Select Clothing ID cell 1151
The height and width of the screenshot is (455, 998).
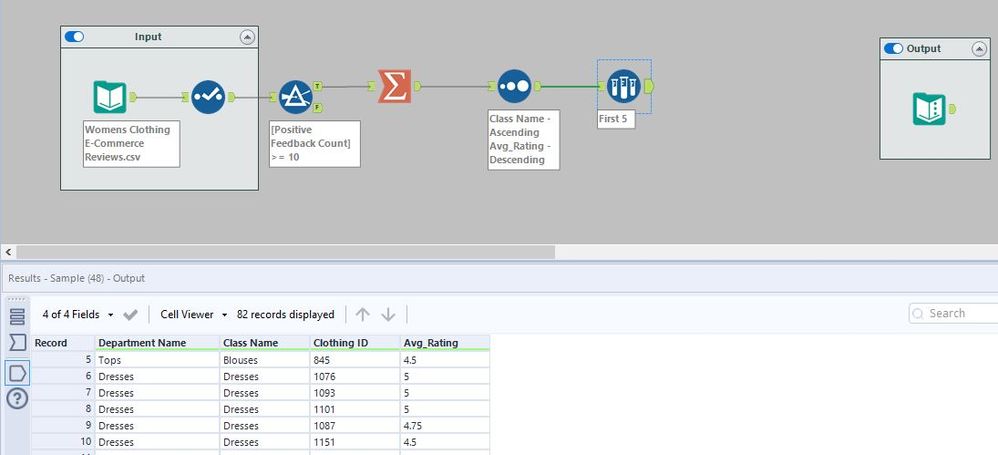pos(355,442)
